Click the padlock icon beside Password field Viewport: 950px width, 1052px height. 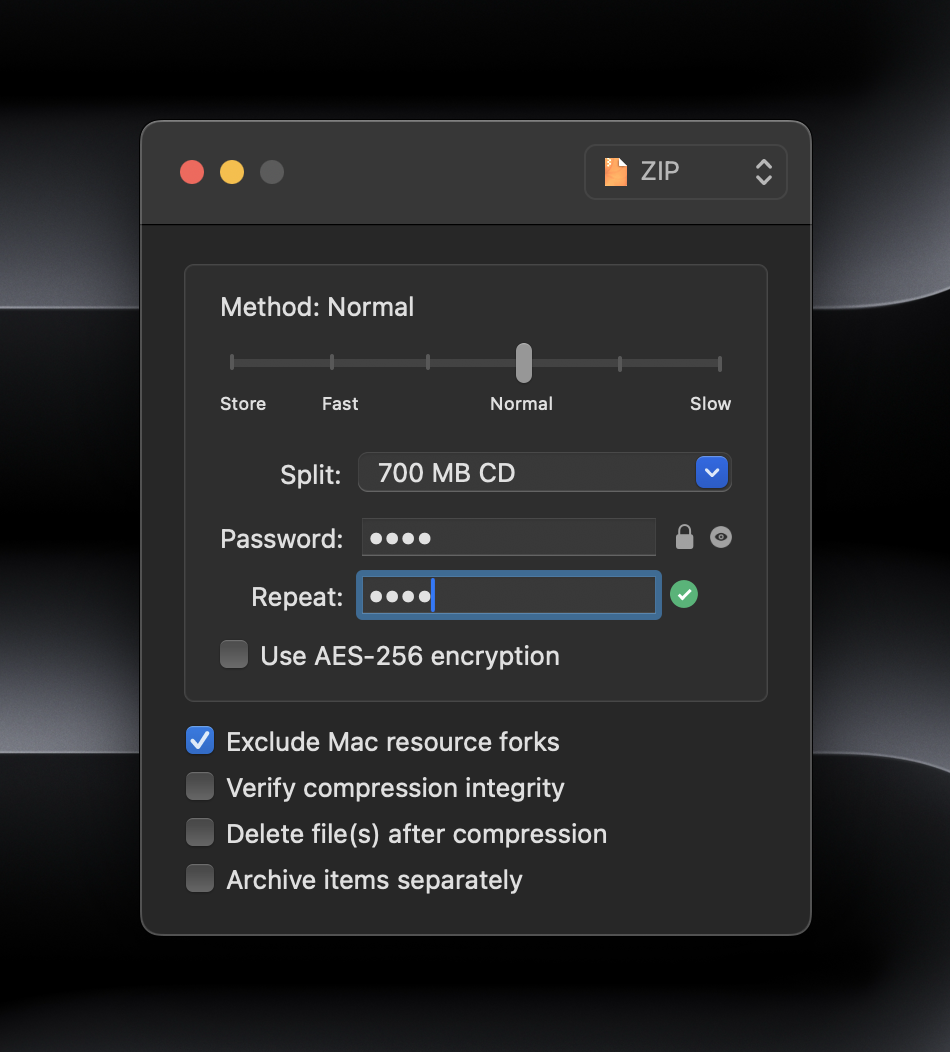pos(684,538)
